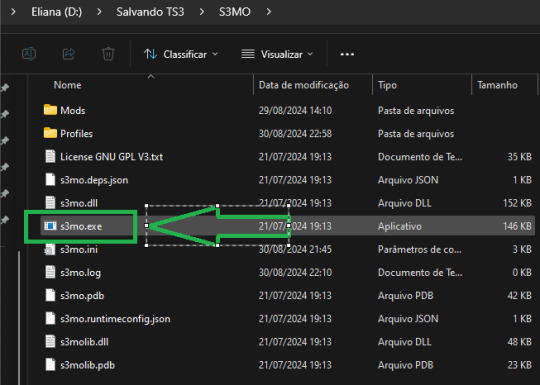Go to Salvando TS3 breadcrumb folder

pyautogui.click(x=150, y=12)
